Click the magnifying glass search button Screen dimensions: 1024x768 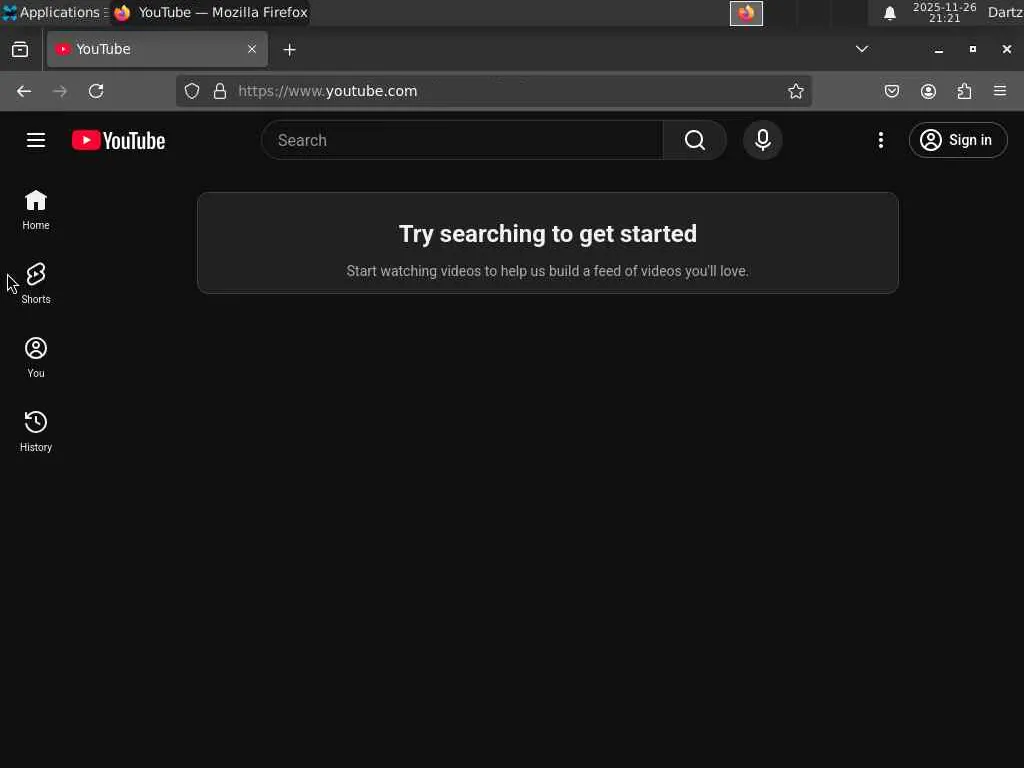pyautogui.click(x=695, y=140)
